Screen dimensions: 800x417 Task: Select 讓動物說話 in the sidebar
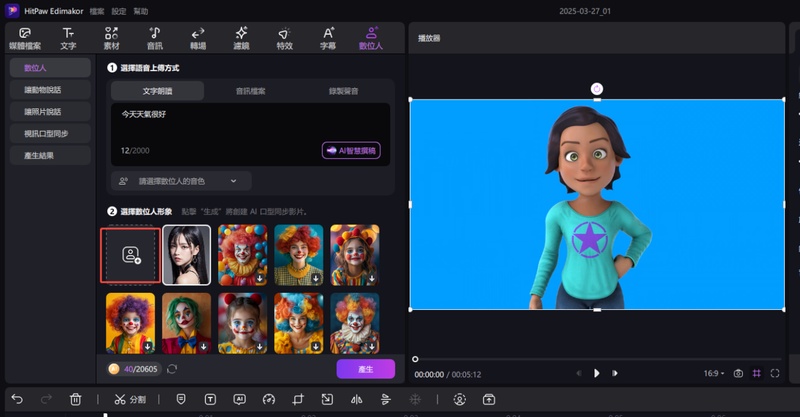click(50, 90)
